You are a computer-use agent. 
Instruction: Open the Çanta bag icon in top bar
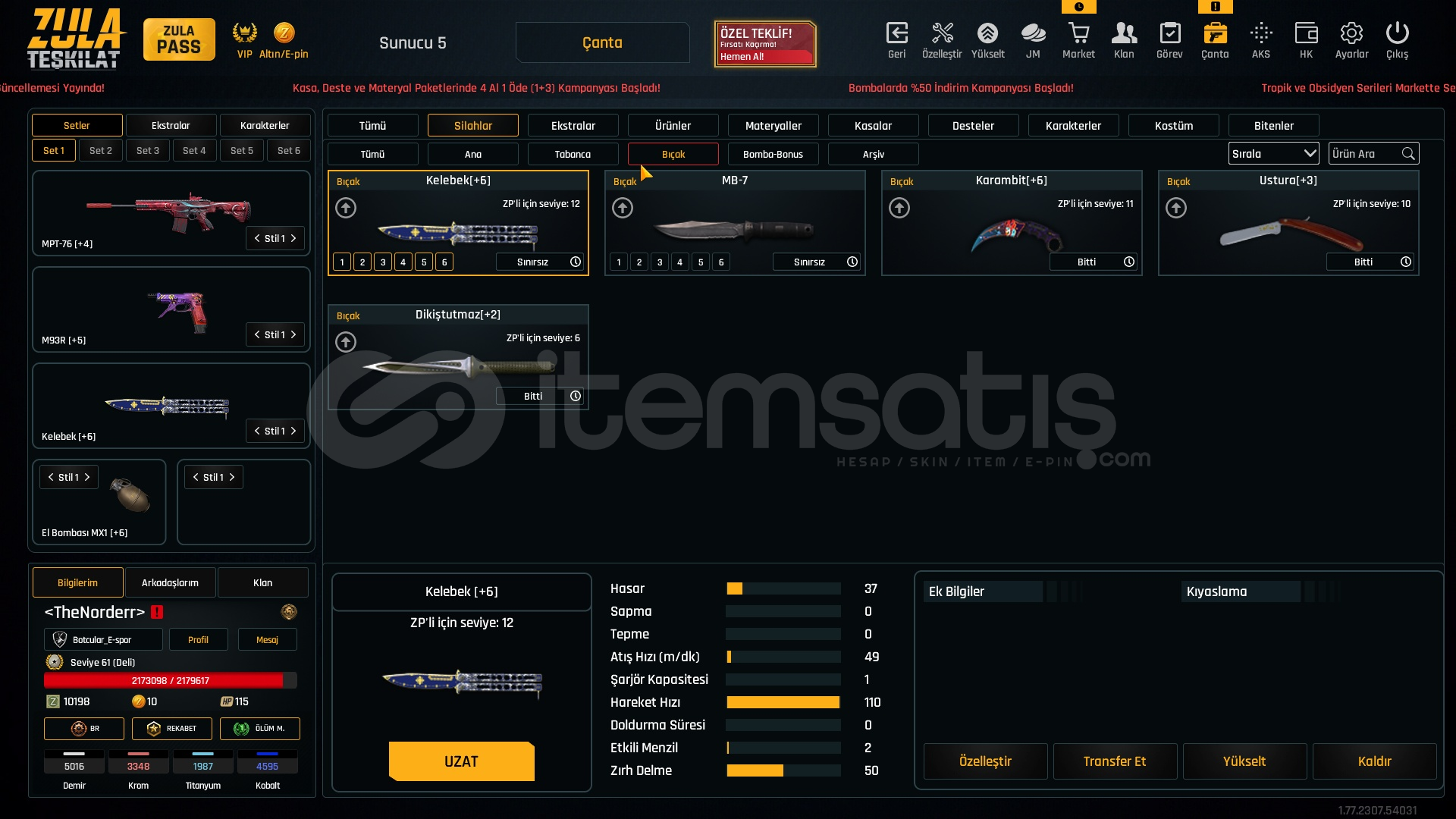pyautogui.click(x=1215, y=33)
